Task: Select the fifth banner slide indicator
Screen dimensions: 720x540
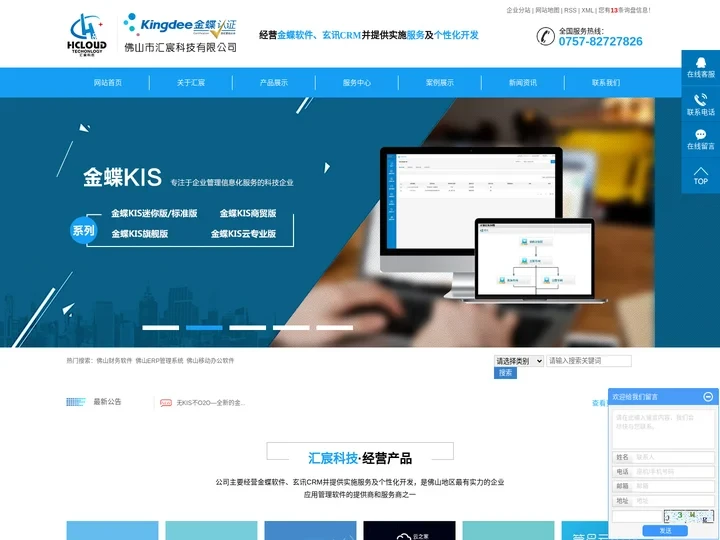Action: point(334,327)
